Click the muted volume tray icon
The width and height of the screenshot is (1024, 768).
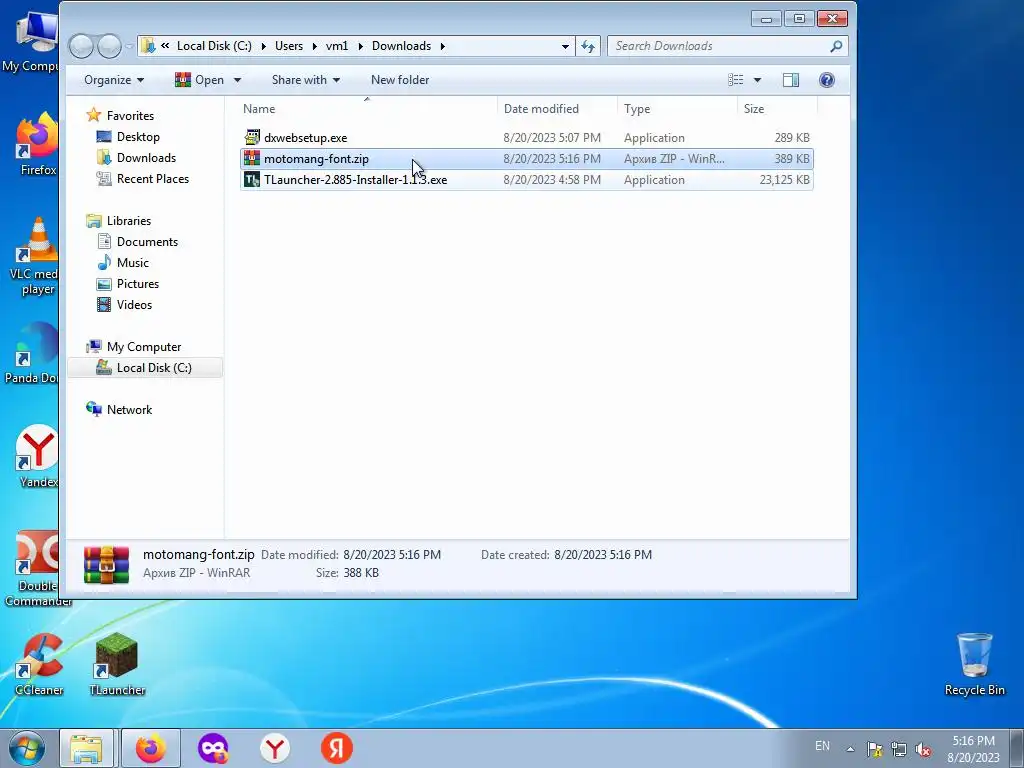[923, 749]
